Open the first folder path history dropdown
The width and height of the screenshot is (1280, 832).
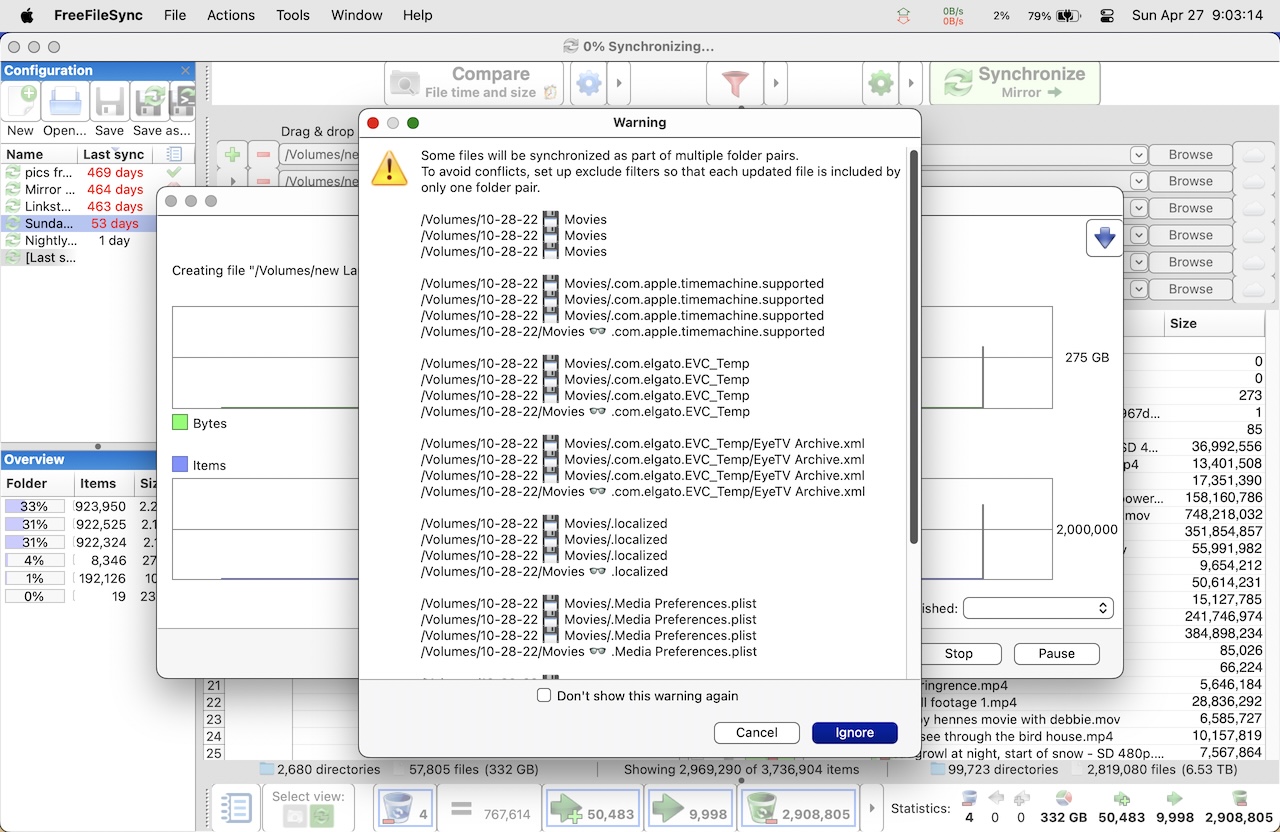click(x=1138, y=155)
